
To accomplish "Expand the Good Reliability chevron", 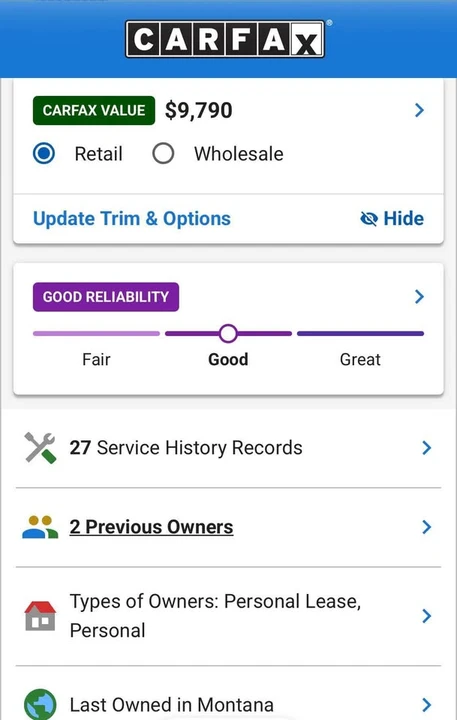I will [x=419, y=297].
